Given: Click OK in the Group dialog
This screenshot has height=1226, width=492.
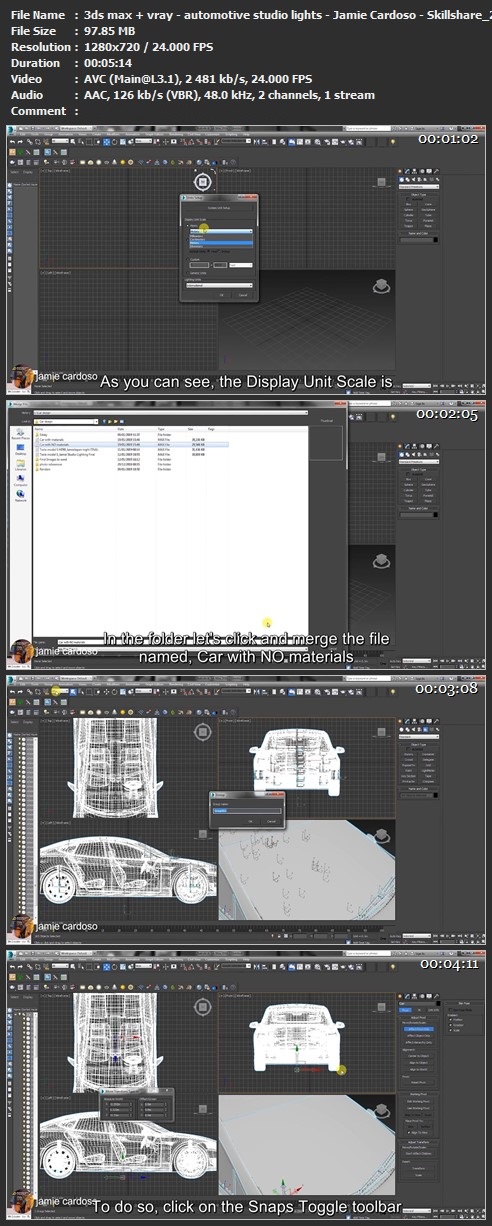Looking at the screenshot, I should [x=251, y=821].
